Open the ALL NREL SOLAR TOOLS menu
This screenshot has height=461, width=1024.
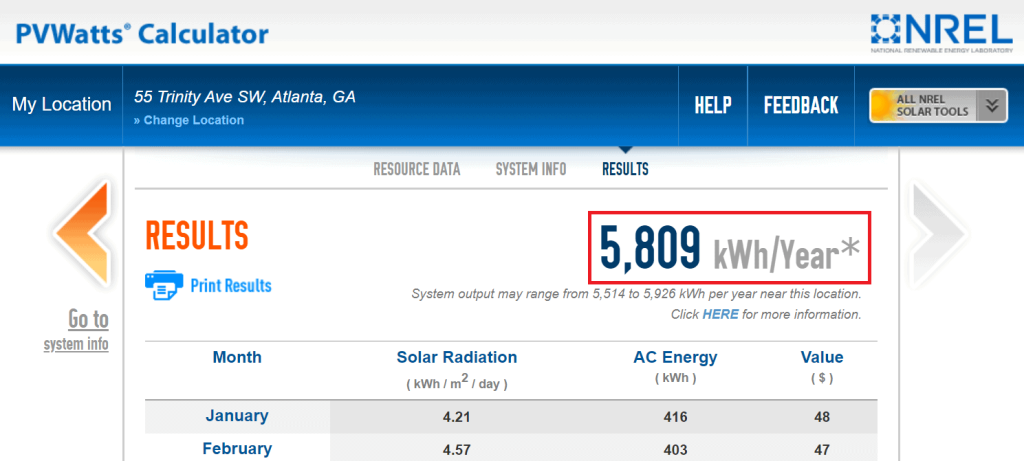pos(938,106)
